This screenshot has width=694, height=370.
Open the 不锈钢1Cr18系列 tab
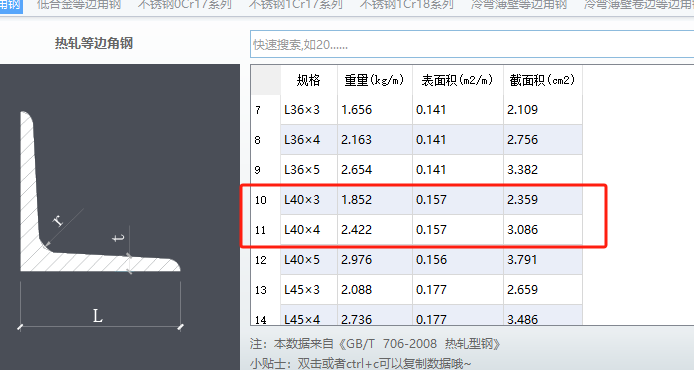click(407, 5)
